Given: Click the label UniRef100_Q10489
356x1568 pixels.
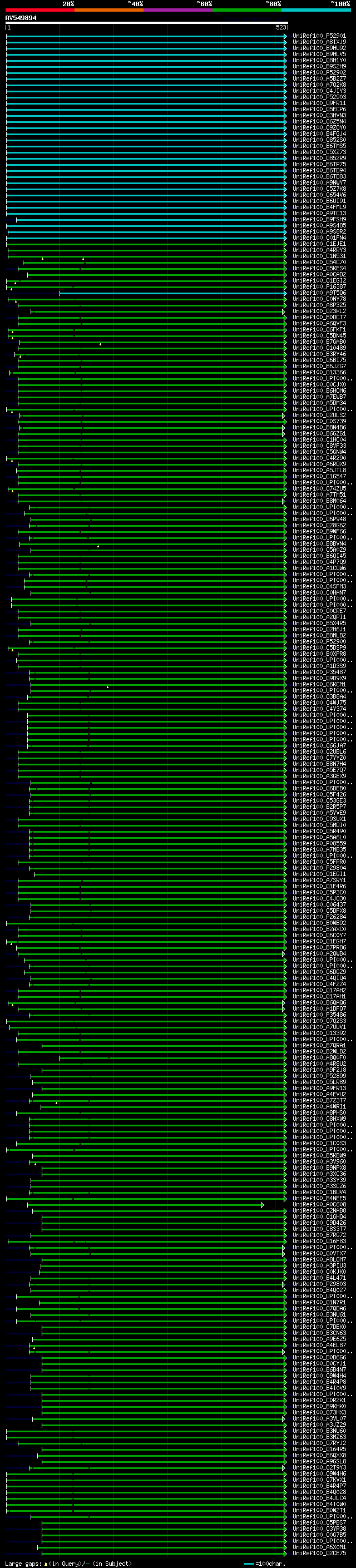Looking at the screenshot, I should coord(319,348).
